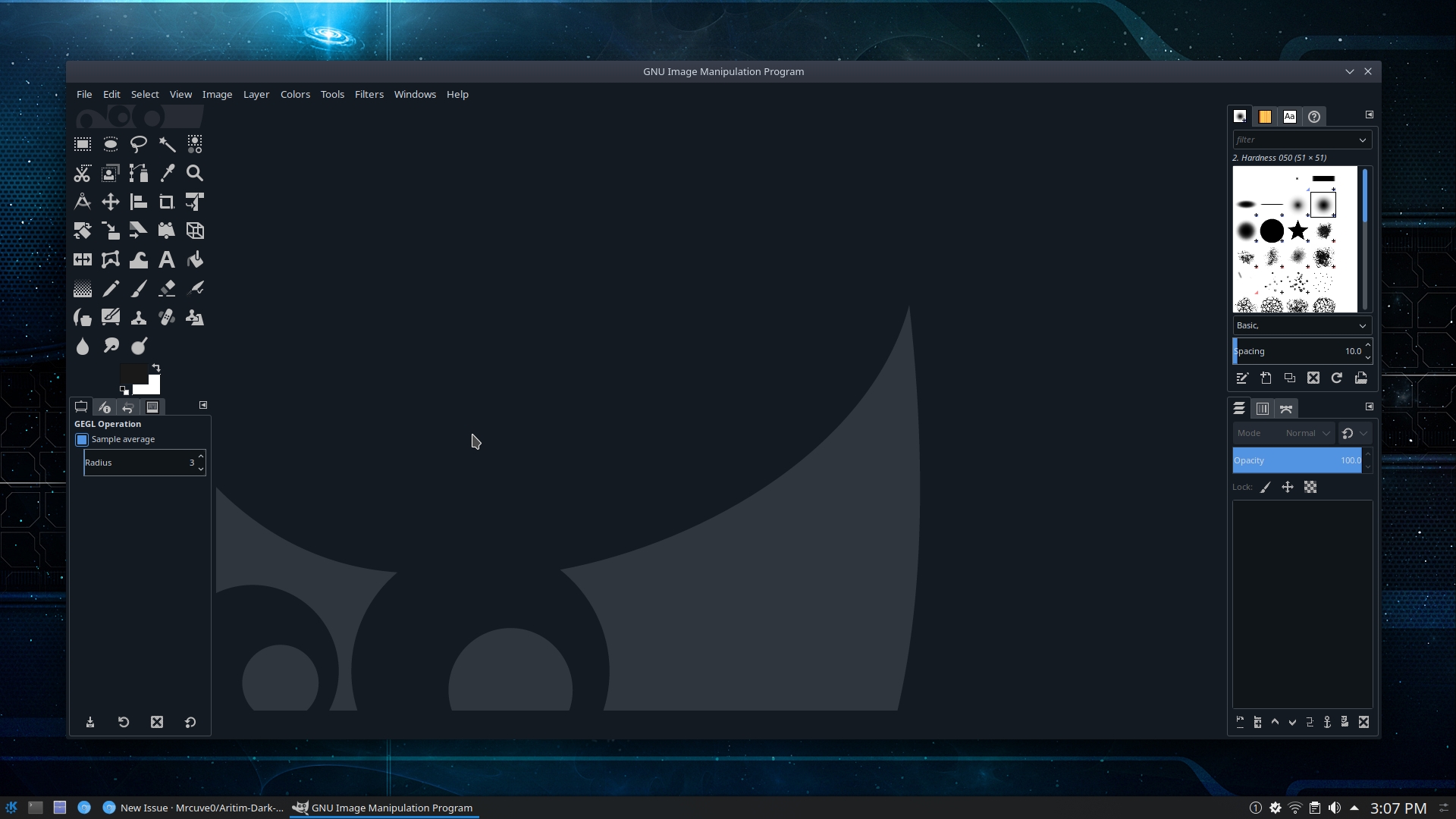Choose the Heal tool

click(x=167, y=317)
